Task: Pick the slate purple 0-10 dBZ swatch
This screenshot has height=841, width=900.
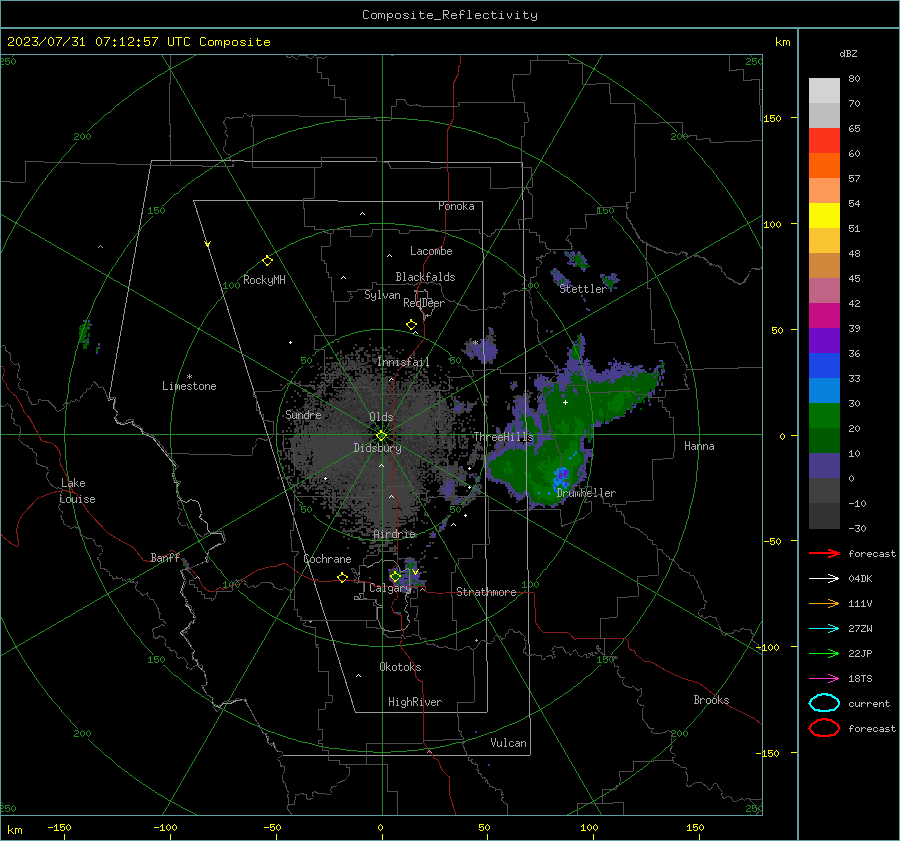Action: 824,466
